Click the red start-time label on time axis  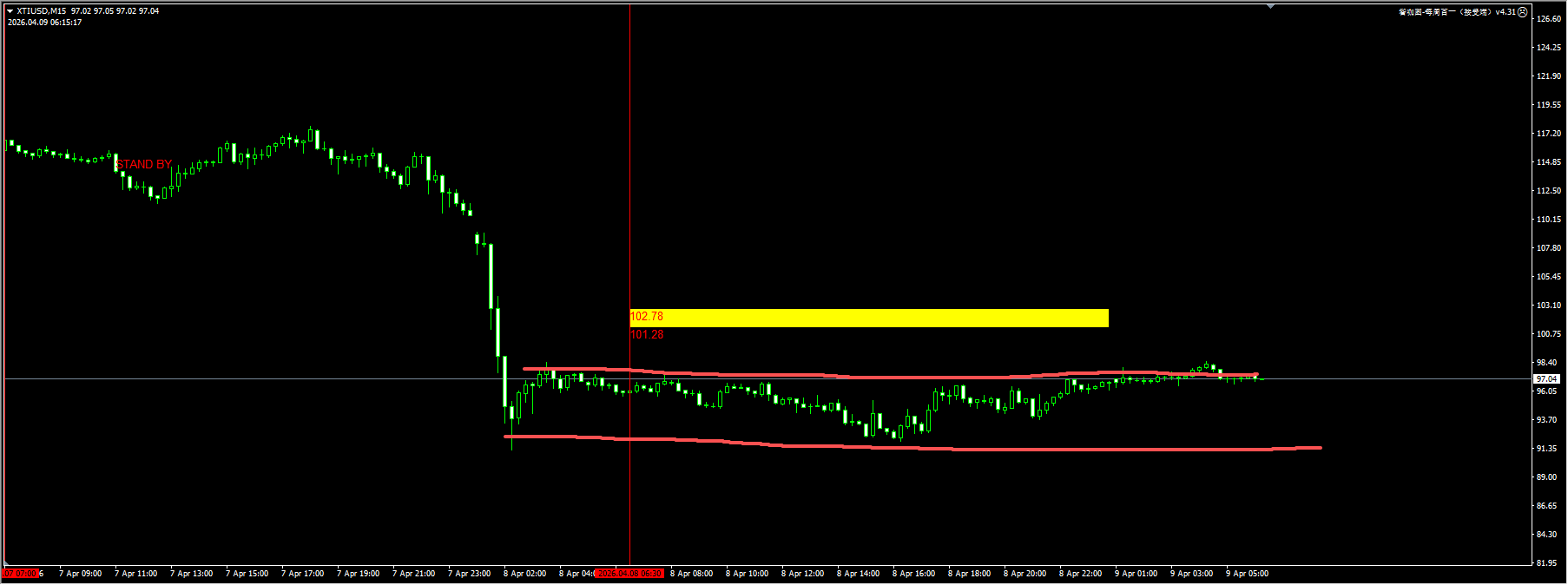(21, 574)
